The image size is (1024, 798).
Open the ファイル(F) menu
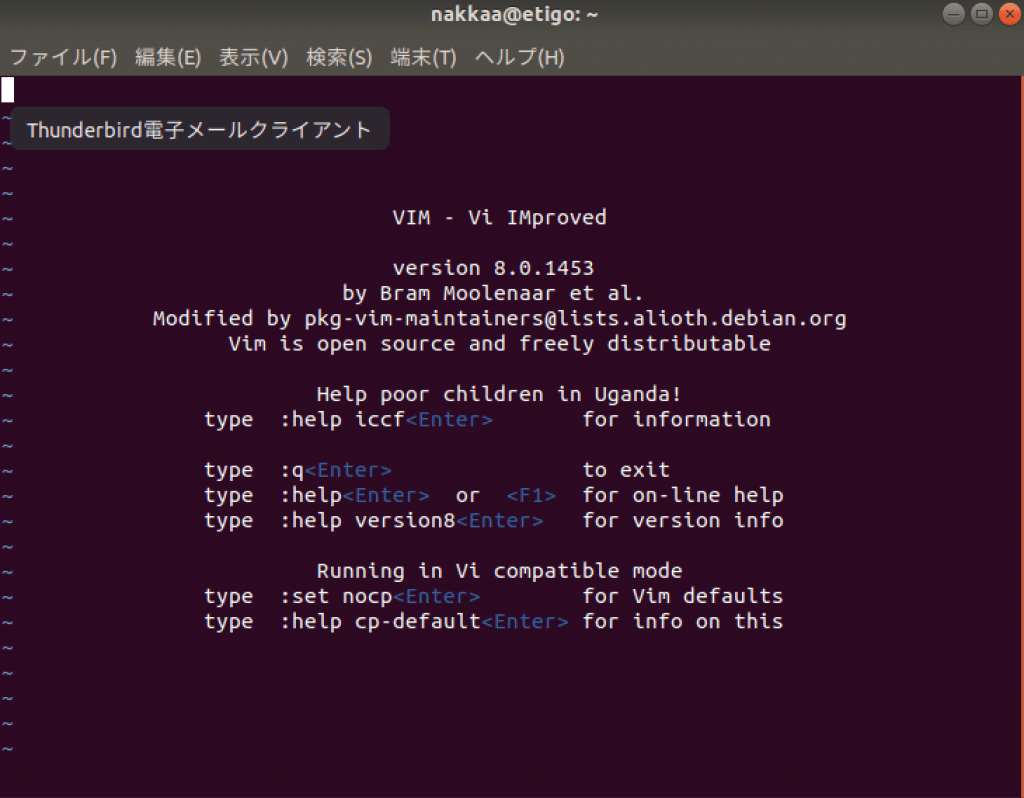tap(63, 57)
